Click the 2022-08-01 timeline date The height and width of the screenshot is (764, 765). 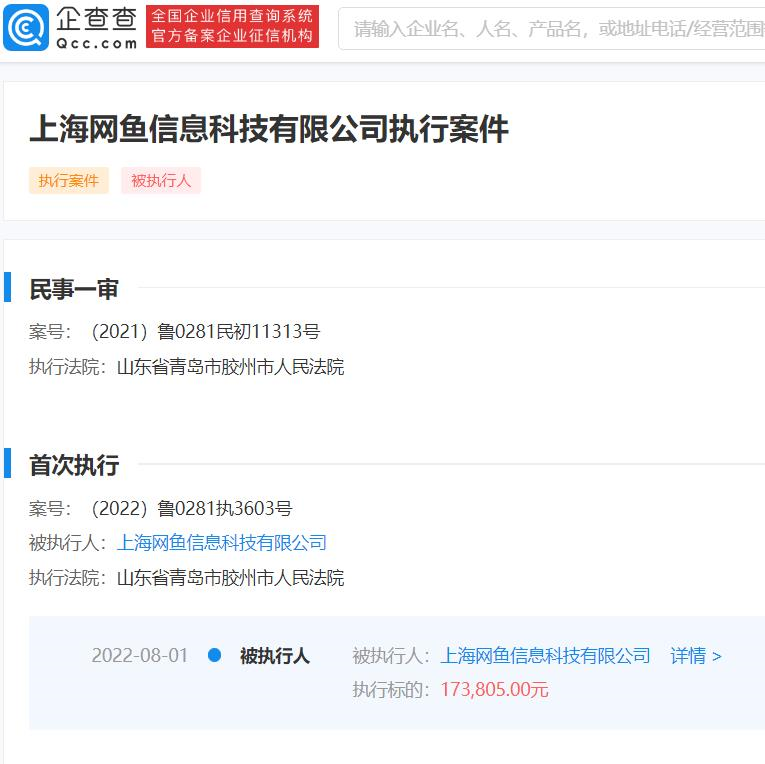tap(140, 656)
